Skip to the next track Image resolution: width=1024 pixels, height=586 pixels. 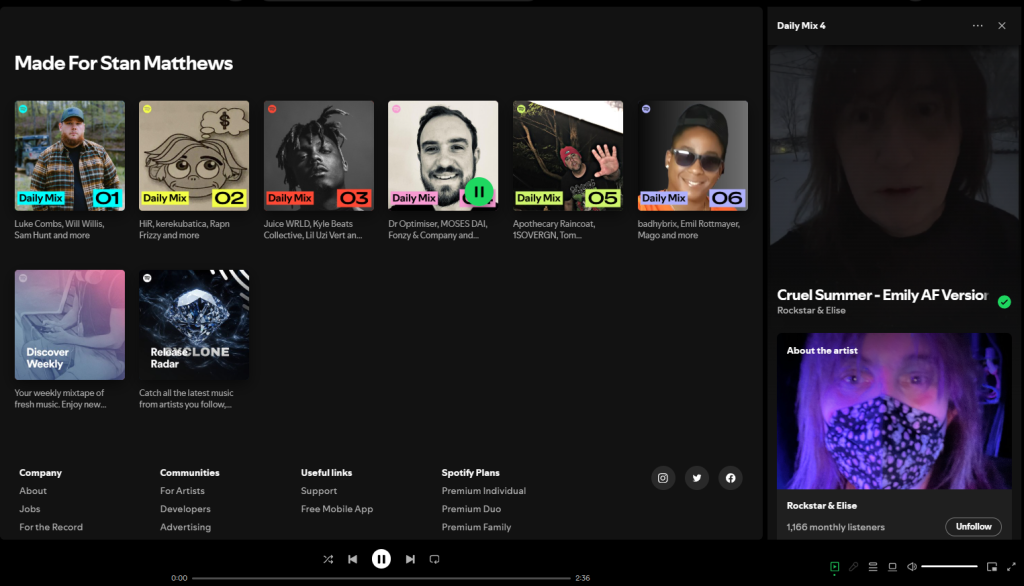[x=410, y=559]
